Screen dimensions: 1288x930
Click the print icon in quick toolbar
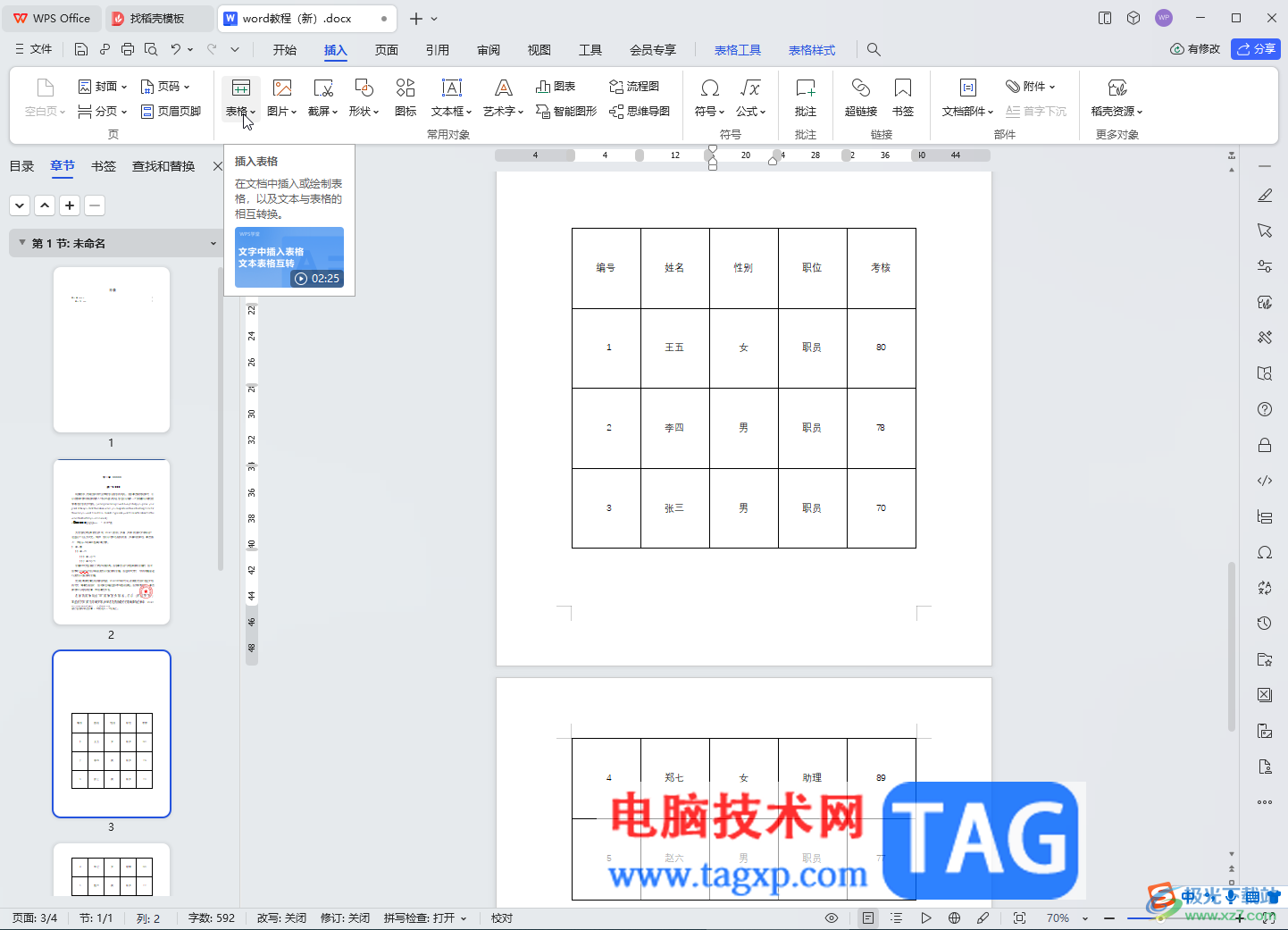[x=128, y=49]
